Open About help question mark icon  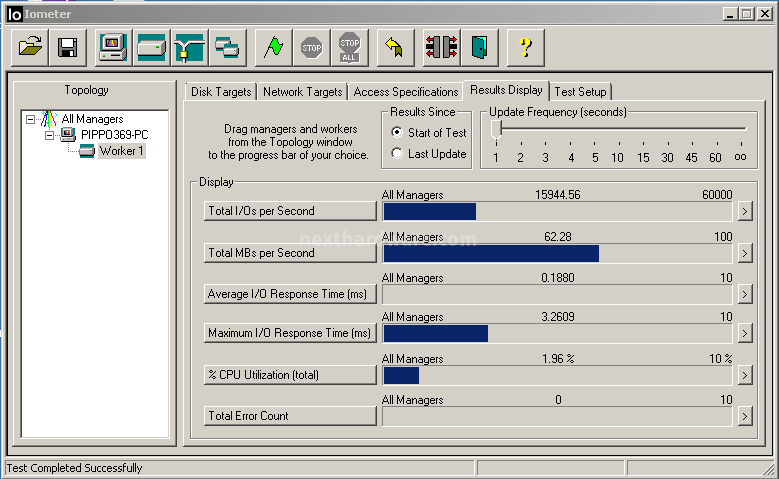(x=526, y=48)
